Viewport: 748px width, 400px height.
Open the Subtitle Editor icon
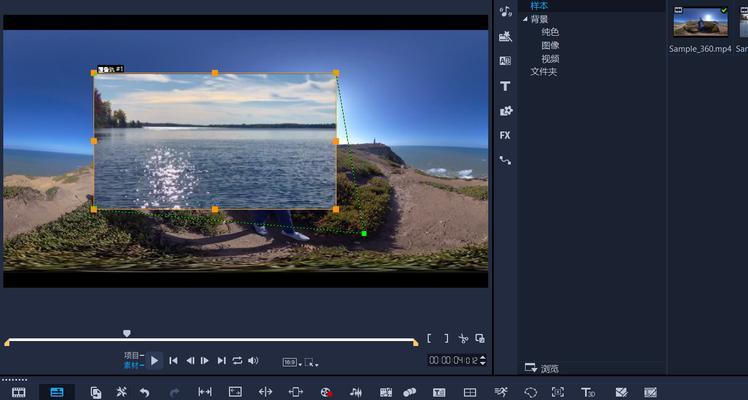[439, 392]
